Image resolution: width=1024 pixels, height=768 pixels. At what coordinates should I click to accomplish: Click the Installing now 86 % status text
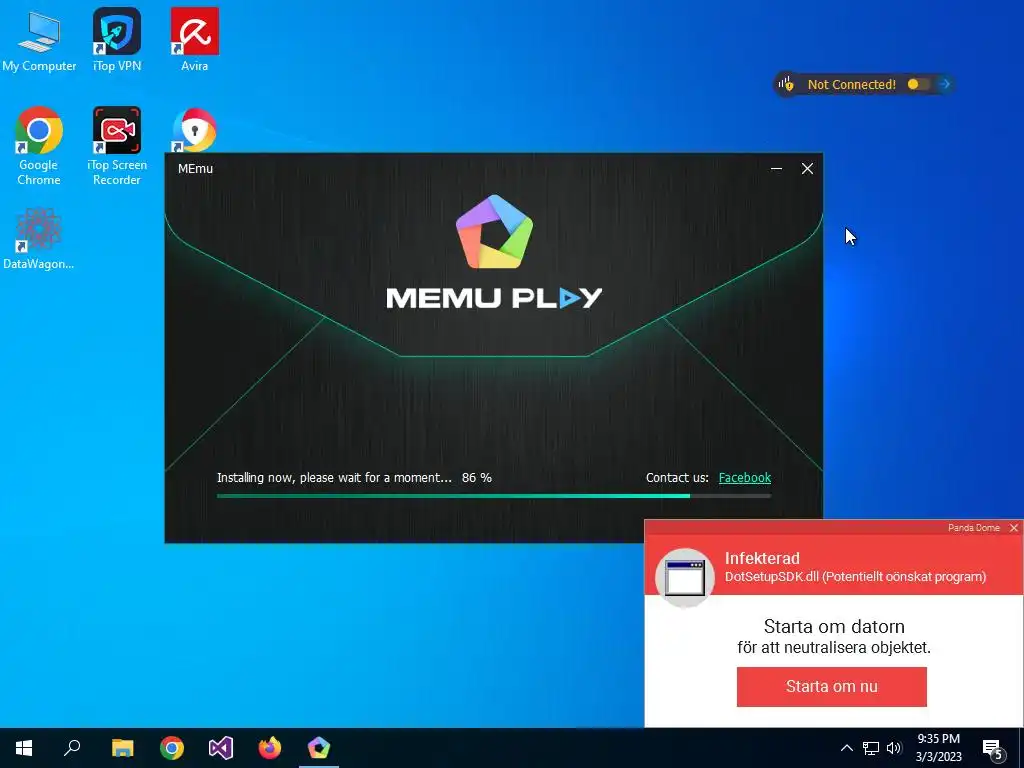coord(354,477)
